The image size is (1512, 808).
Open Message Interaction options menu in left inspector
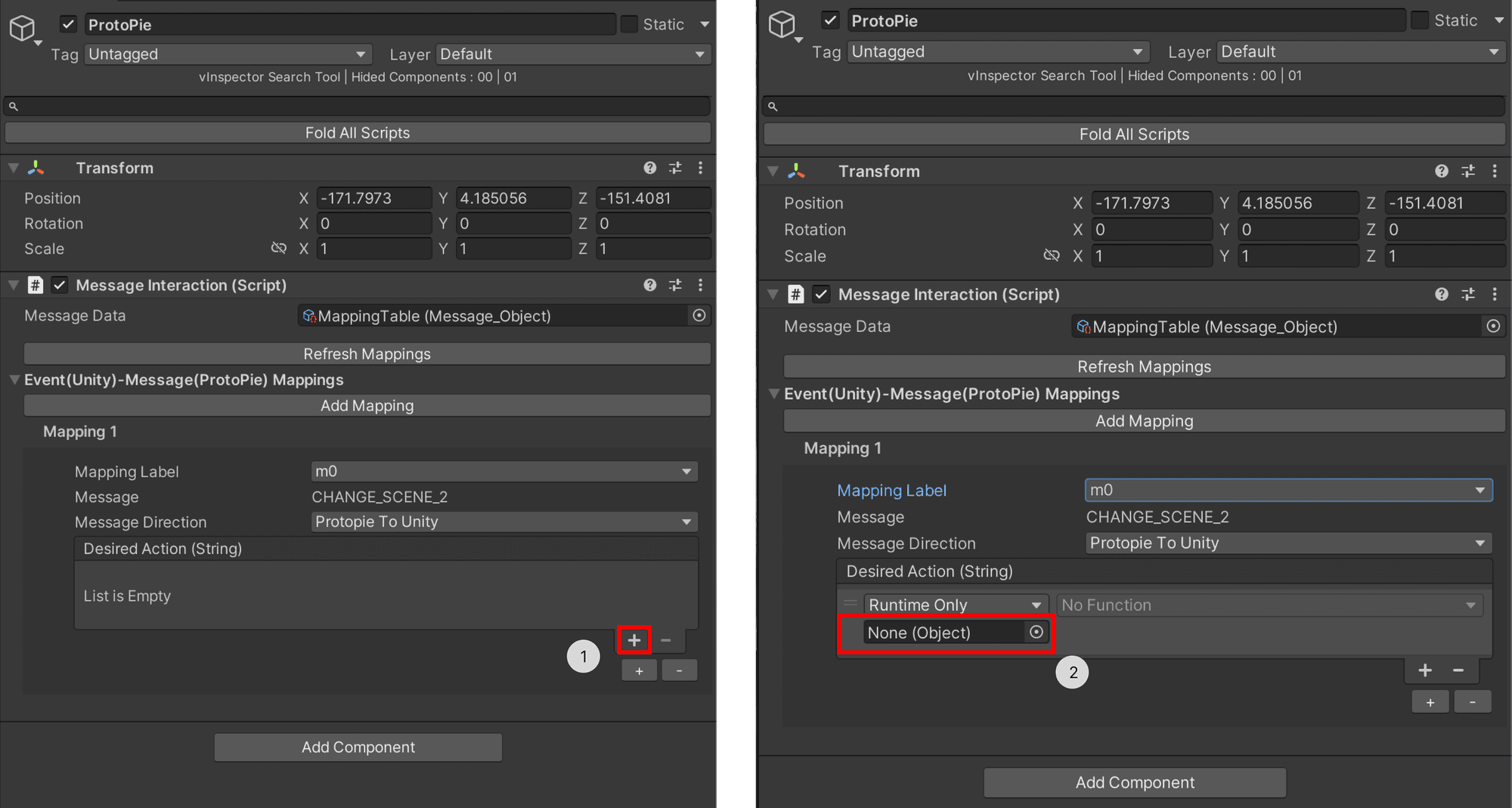(701, 285)
